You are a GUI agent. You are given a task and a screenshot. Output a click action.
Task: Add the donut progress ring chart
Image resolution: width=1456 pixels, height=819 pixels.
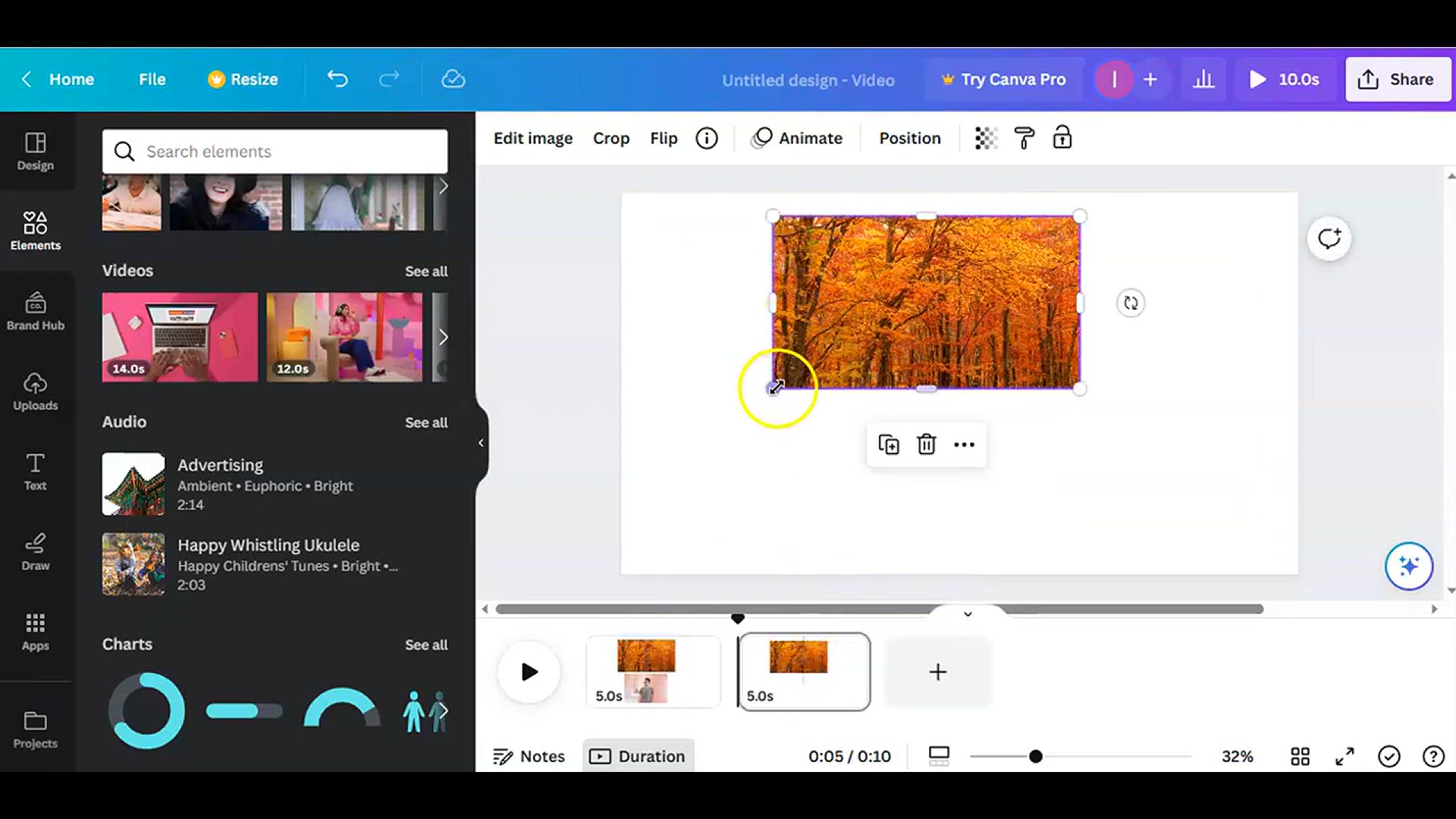tap(146, 711)
